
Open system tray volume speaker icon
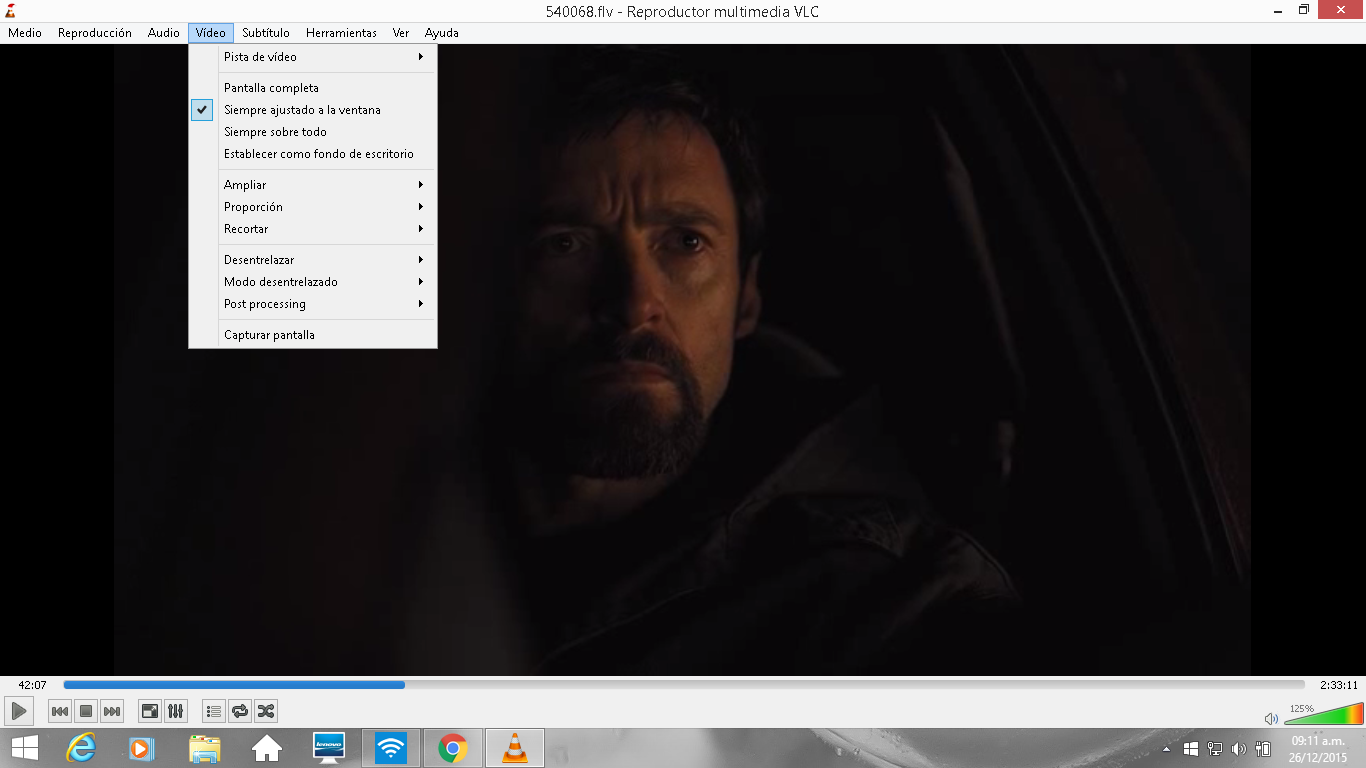pos(1239,748)
